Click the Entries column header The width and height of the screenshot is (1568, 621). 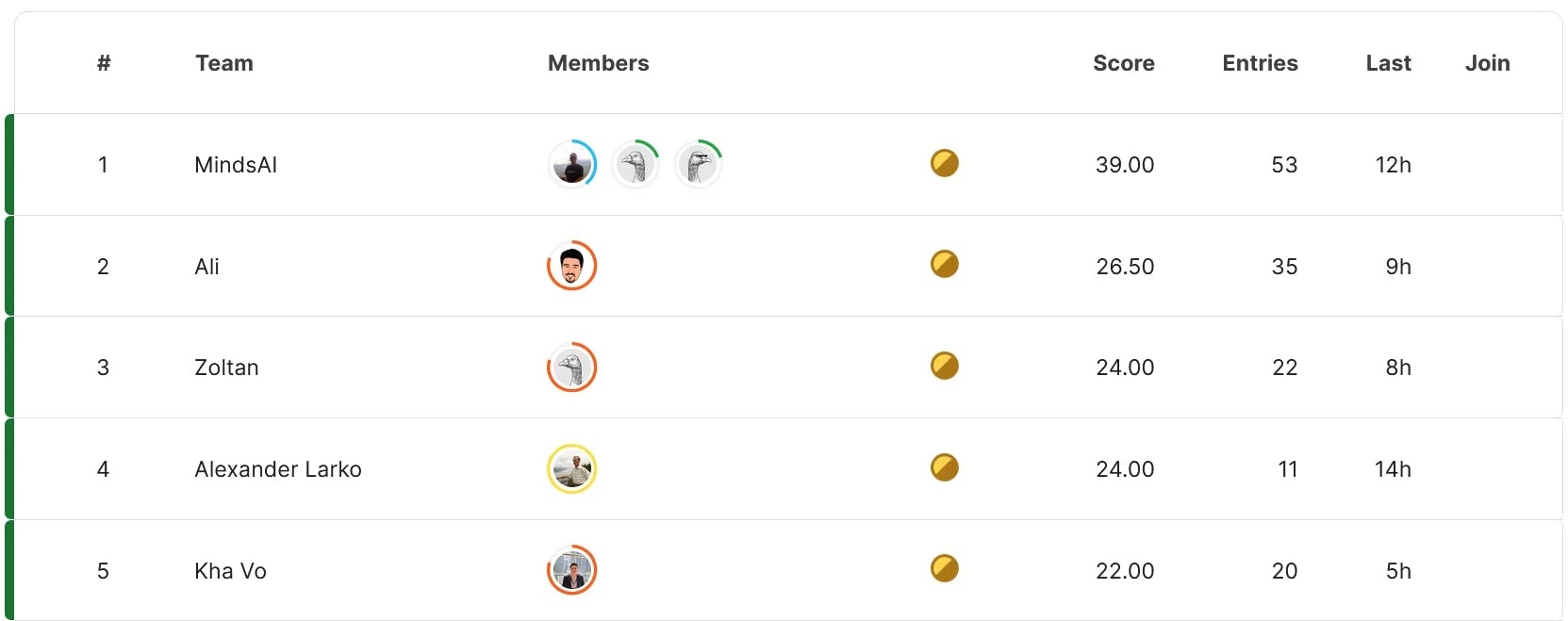click(x=1260, y=63)
